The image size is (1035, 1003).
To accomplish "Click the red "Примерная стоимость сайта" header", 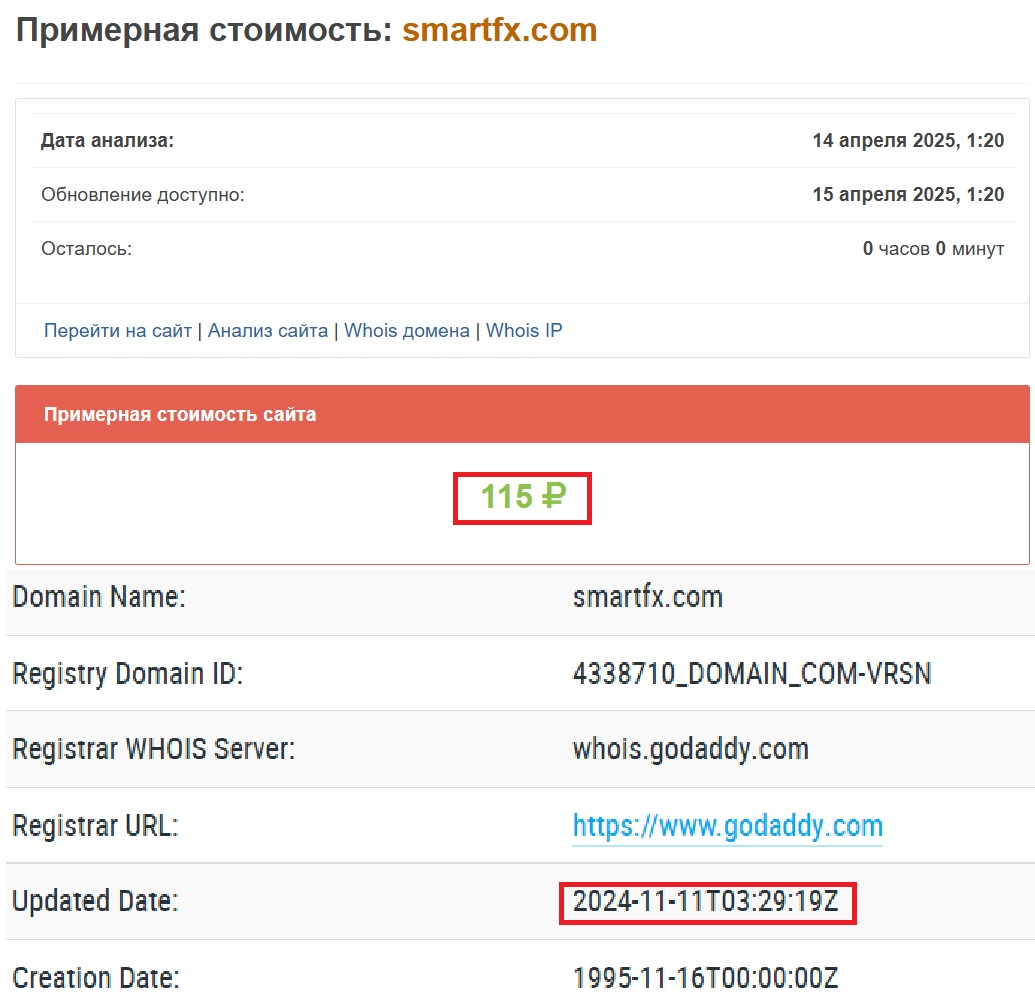I will point(180,414).
